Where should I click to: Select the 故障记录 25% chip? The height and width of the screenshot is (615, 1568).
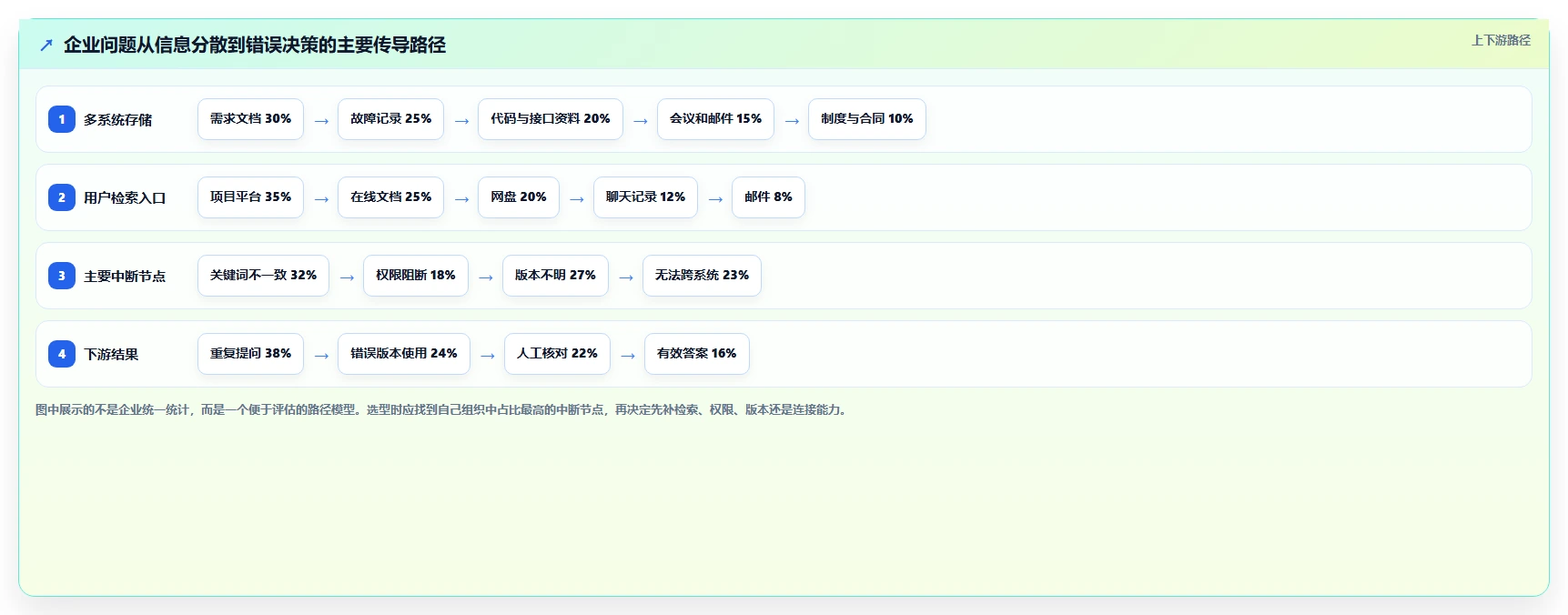pos(390,119)
